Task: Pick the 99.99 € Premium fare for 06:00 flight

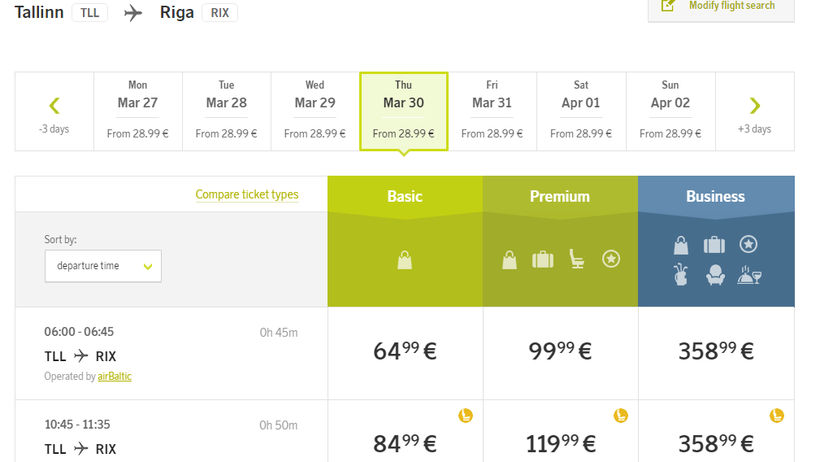Action: point(560,352)
